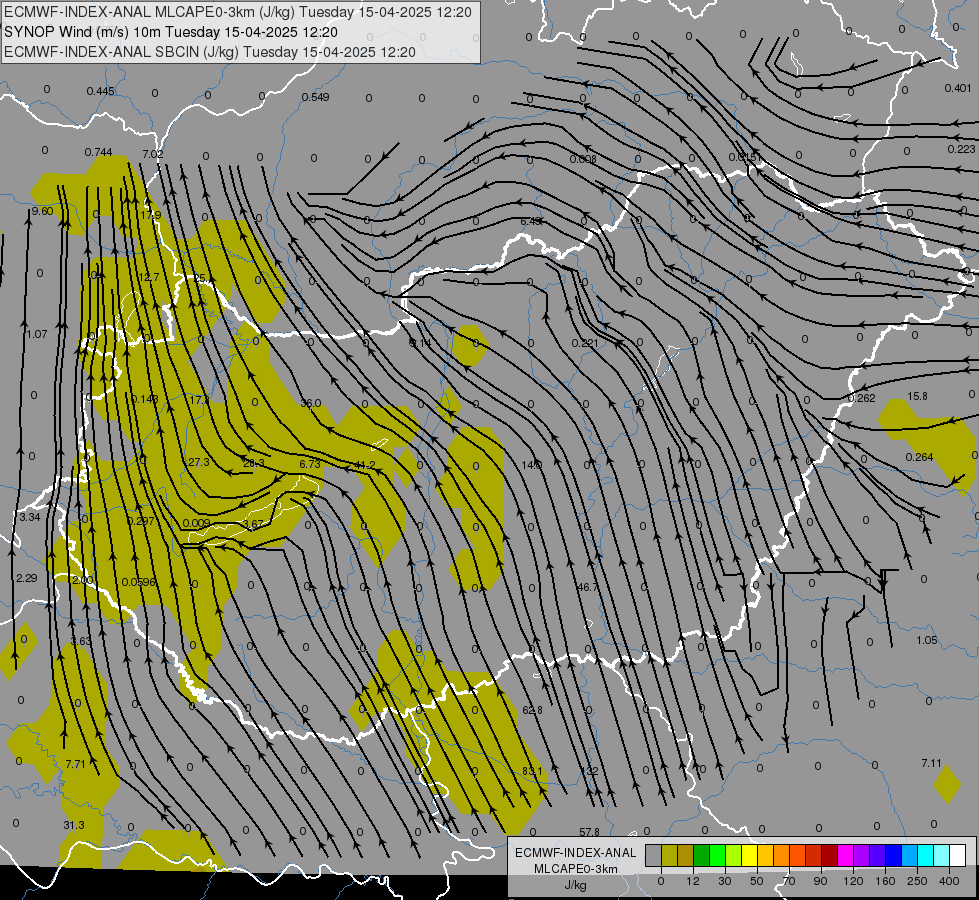Viewport: 979px width, 900px height.
Task: Click the SYNOP Wind 10m header line
Action: [170, 32]
